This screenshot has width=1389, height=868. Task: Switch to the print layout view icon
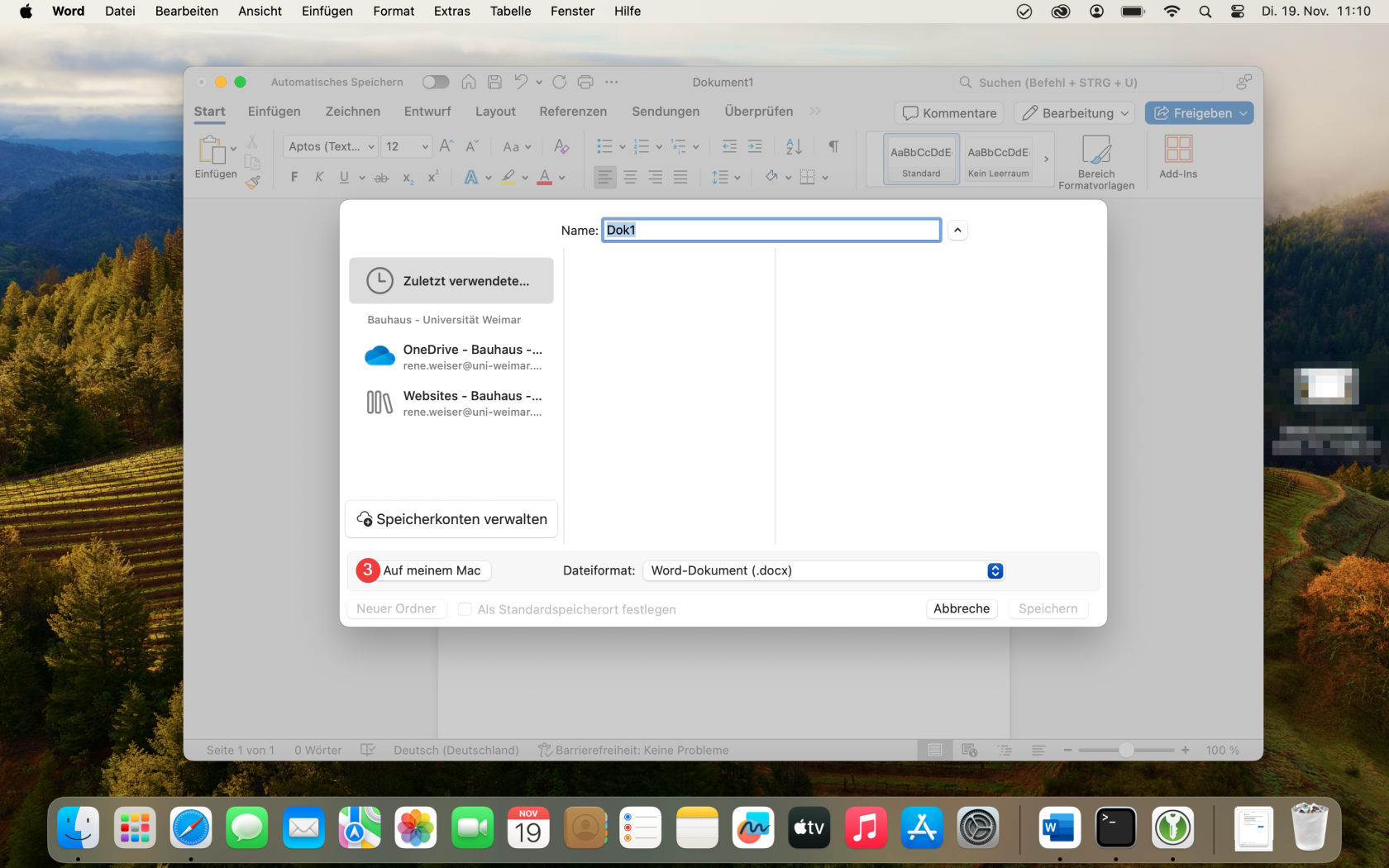point(935,750)
